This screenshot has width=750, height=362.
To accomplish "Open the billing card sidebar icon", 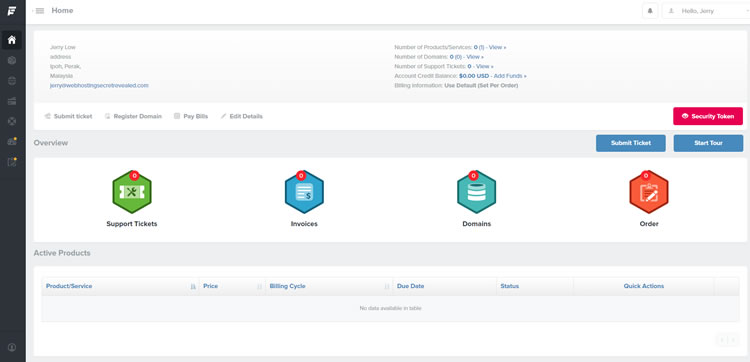I will tap(12, 101).
